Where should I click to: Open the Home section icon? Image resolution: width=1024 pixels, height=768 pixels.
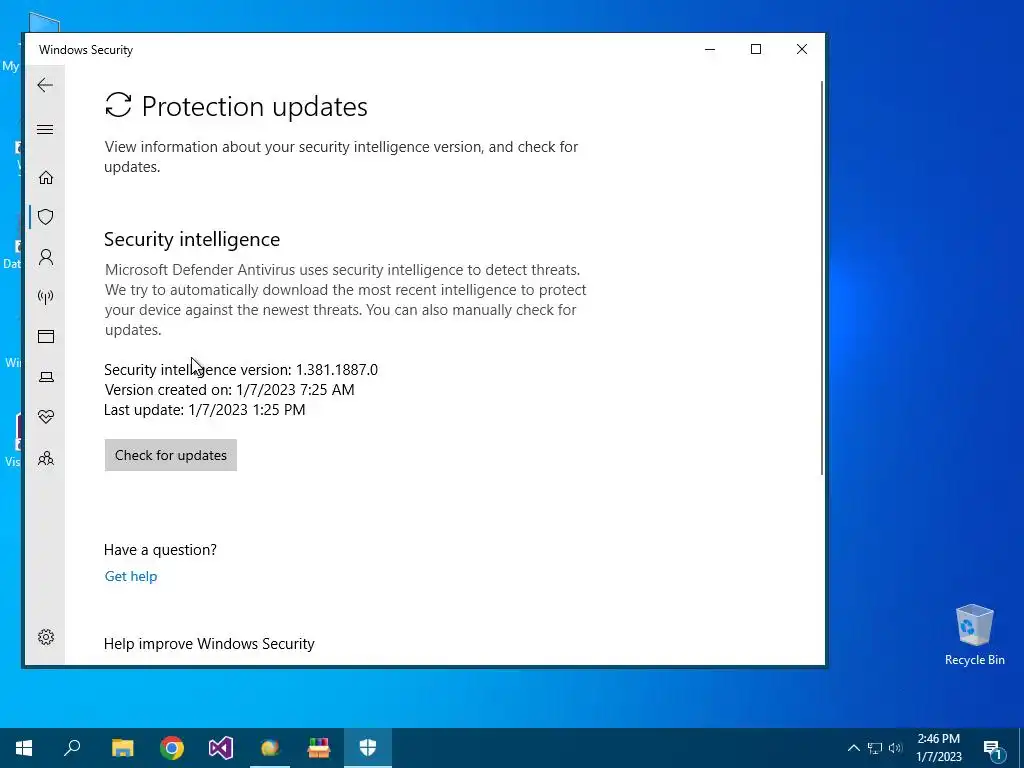(46, 177)
